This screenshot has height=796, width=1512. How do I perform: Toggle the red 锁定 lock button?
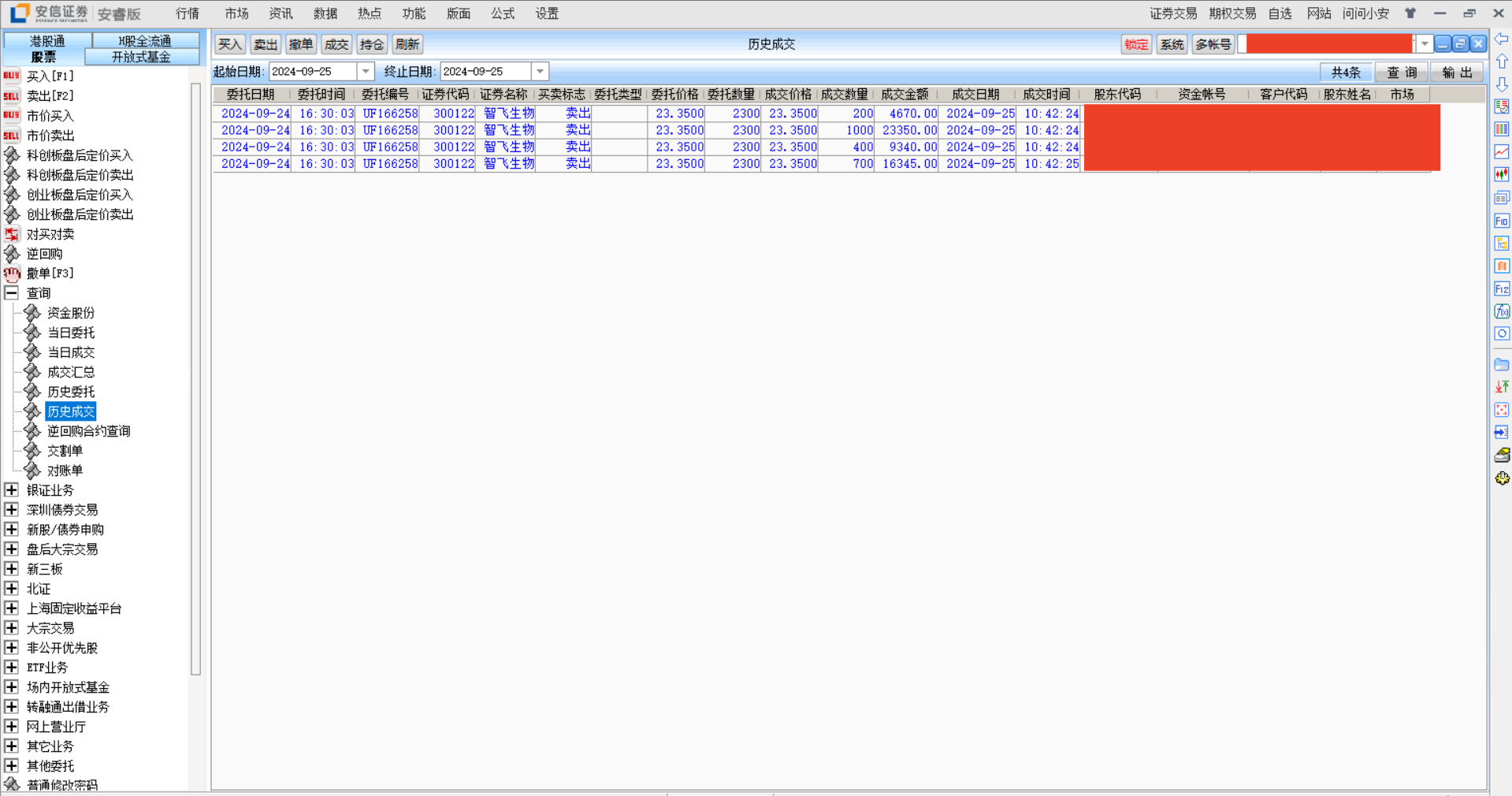(x=1135, y=44)
